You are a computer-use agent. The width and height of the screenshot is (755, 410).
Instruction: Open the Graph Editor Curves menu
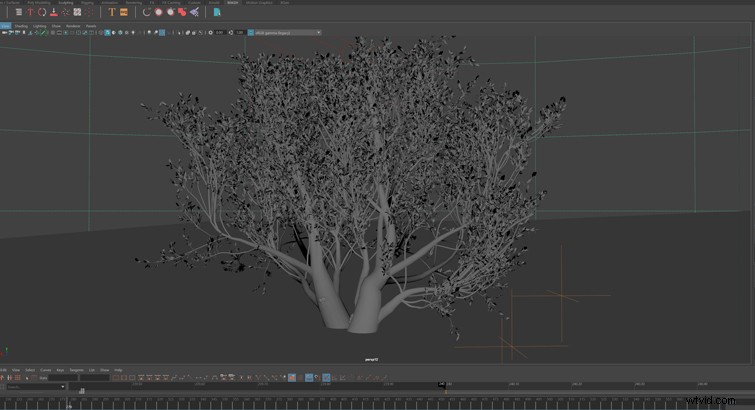coord(46,370)
